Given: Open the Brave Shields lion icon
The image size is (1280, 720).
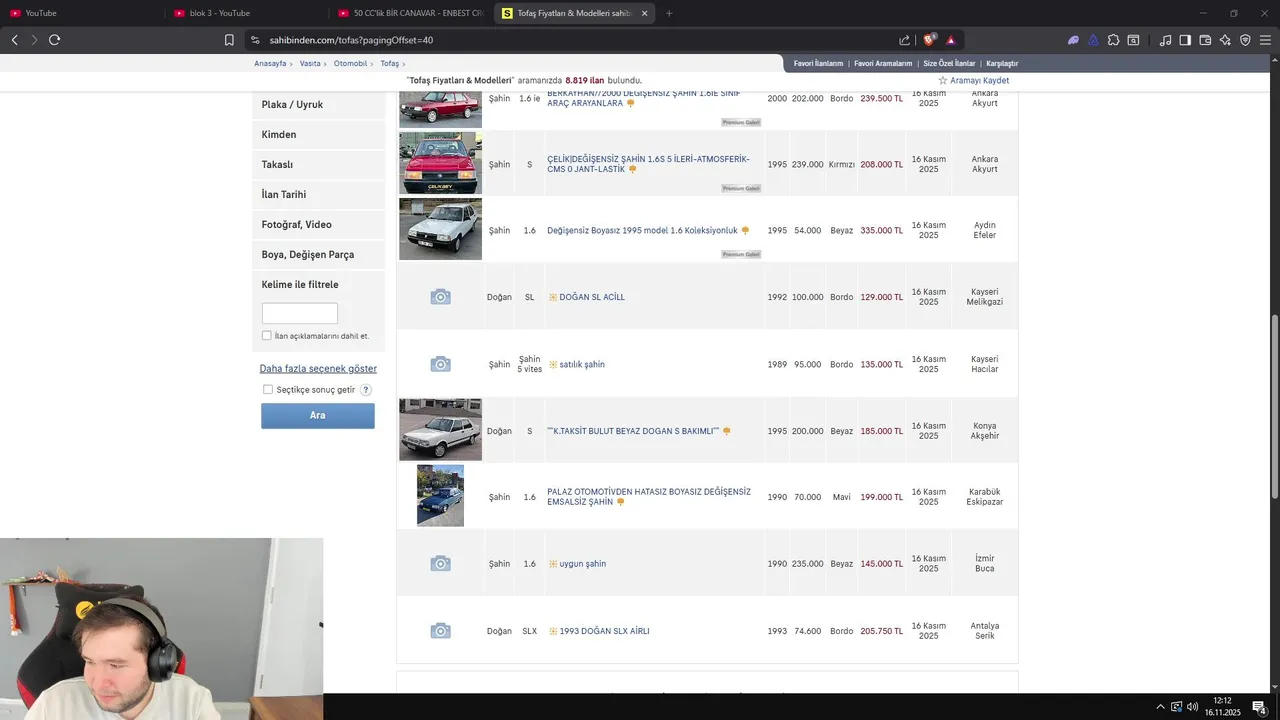Looking at the screenshot, I should [929, 40].
